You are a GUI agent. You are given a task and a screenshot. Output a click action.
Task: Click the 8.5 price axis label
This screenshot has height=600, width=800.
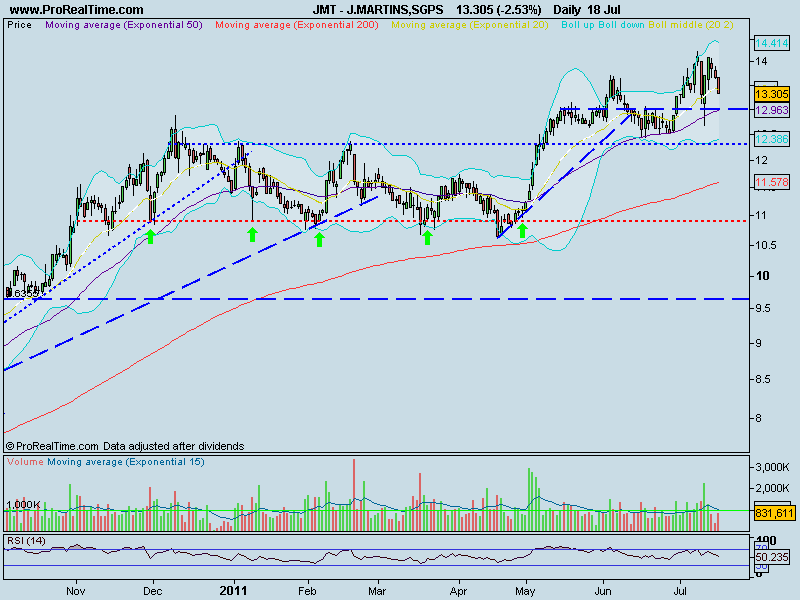(763, 379)
